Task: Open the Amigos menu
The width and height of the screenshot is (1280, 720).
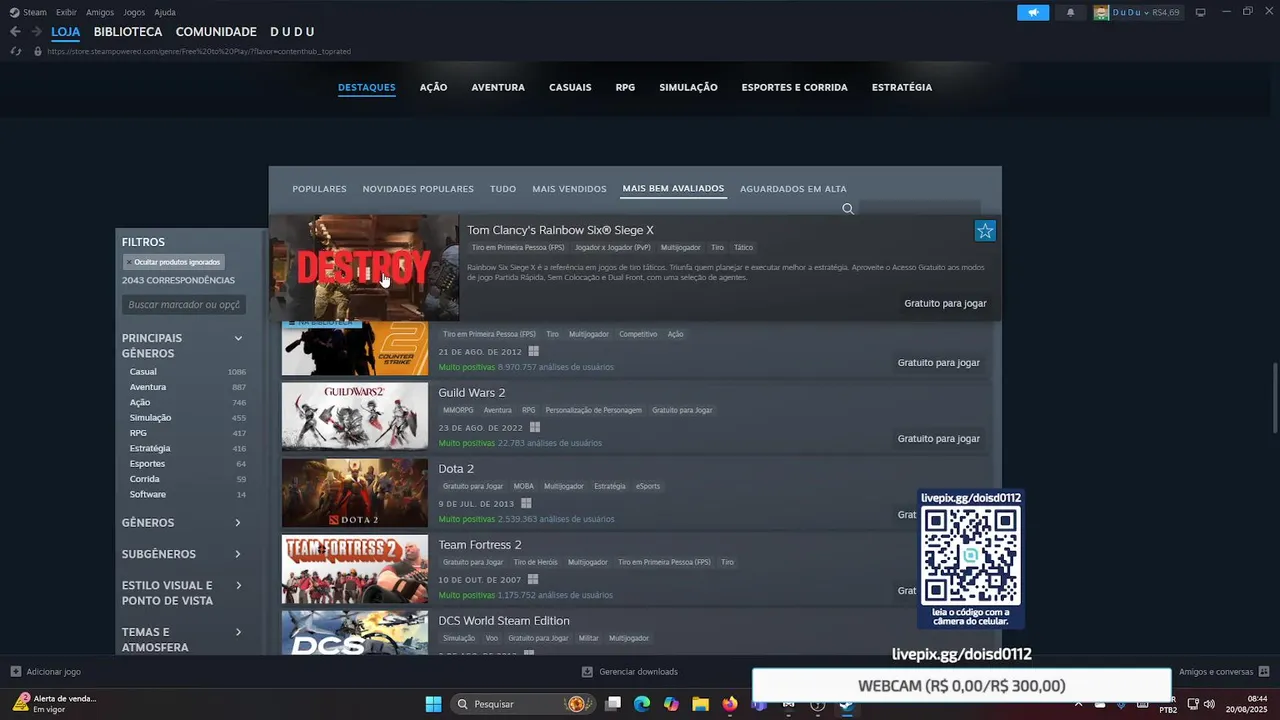Action: point(100,12)
